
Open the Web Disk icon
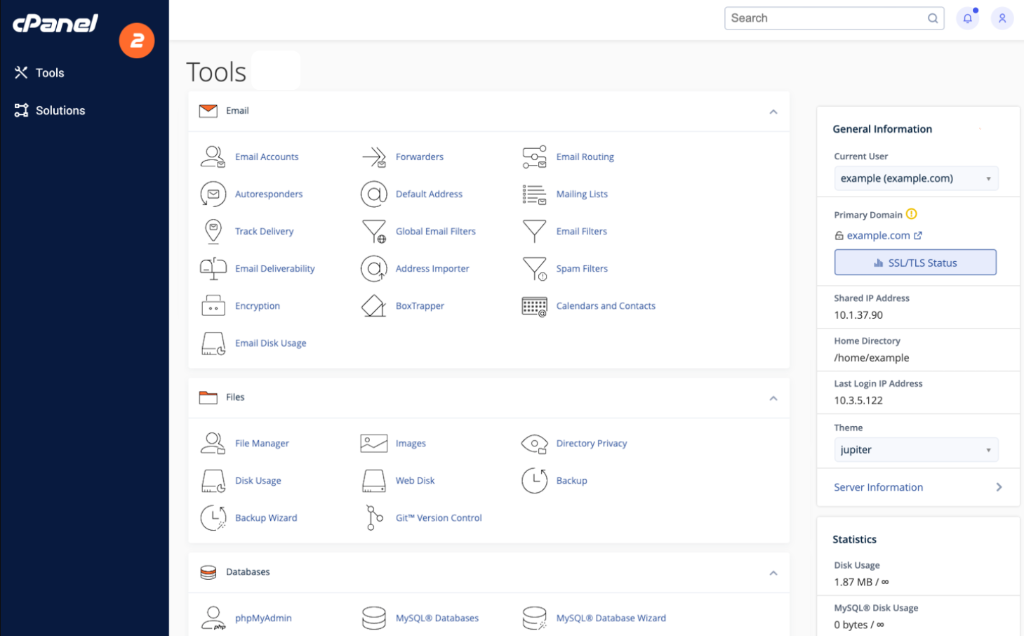pos(374,481)
